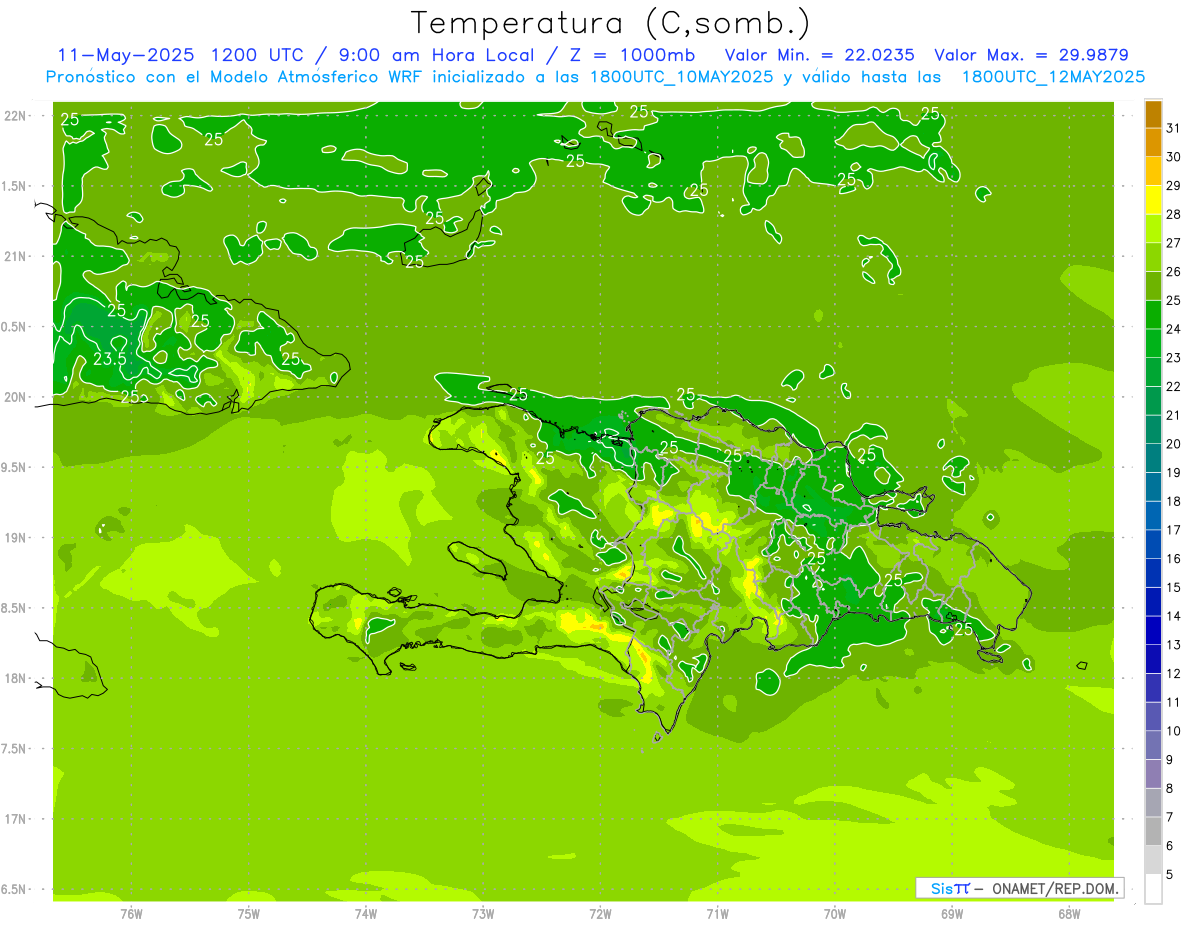Viewport: 1200px width, 927px height.
Task: Select the purple legend swatch between 9 and 10
Action: click(x=1153, y=745)
